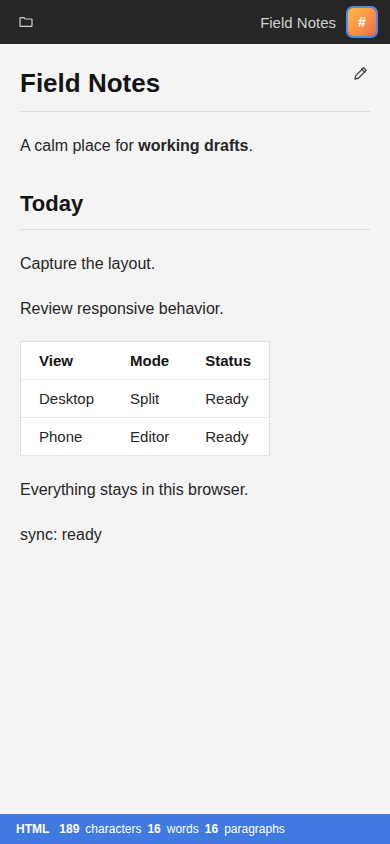
Task: Click the 16 paragraphs counter
Action: [x=245, y=829]
